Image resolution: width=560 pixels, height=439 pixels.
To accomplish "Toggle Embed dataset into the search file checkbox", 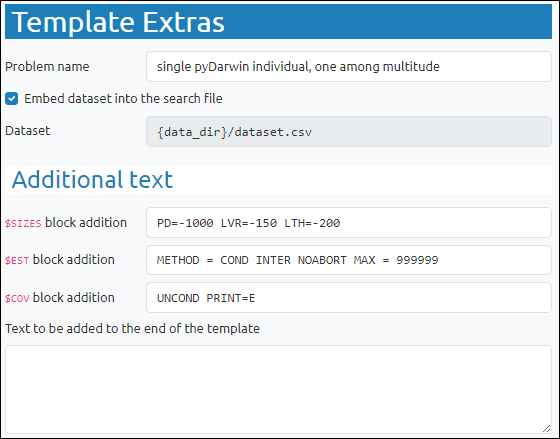I will pos(11,99).
